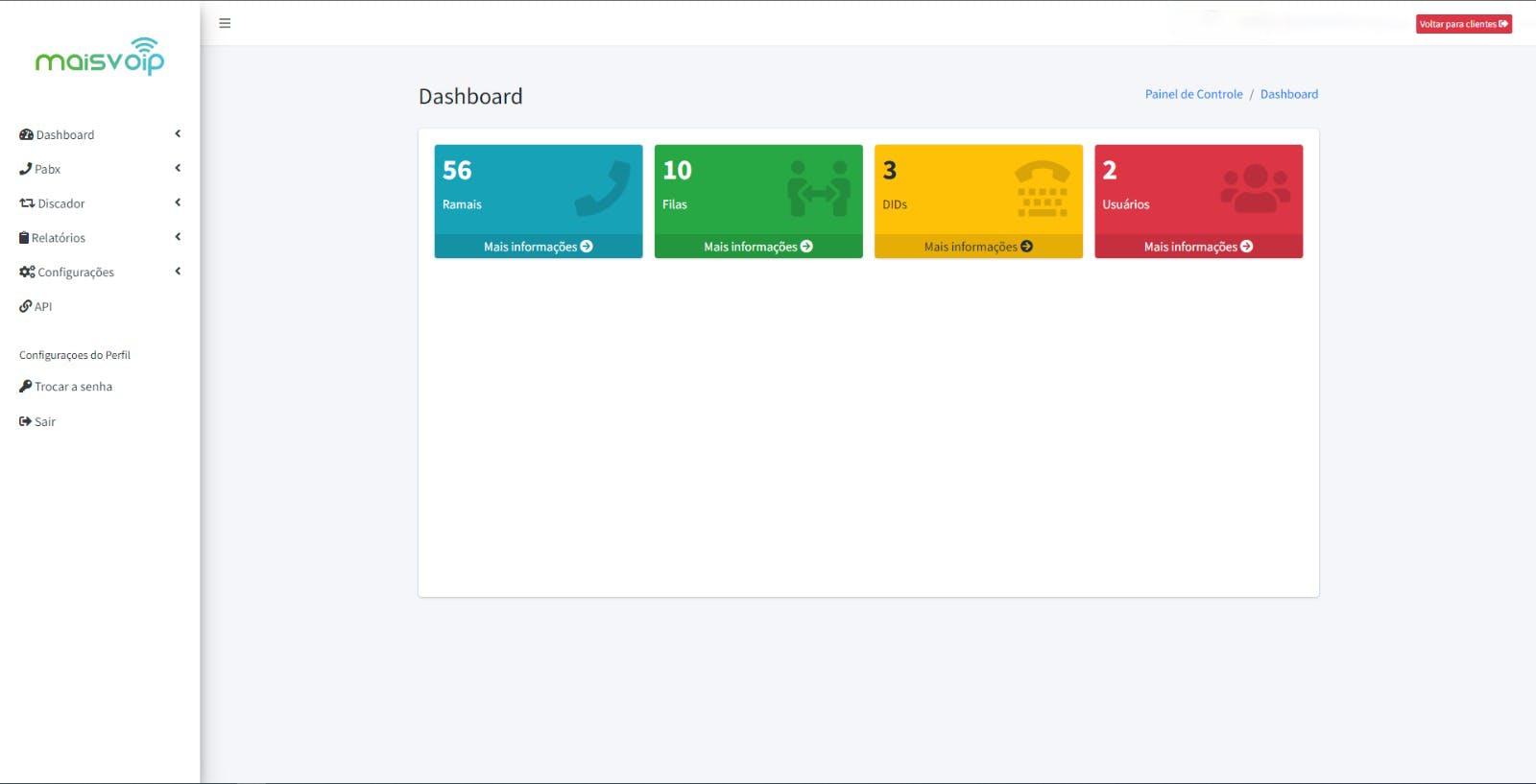This screenshot has height=784, width=1536.
Task: Expand the Configurações menu chevron
Action: click(x=178, y=272)
